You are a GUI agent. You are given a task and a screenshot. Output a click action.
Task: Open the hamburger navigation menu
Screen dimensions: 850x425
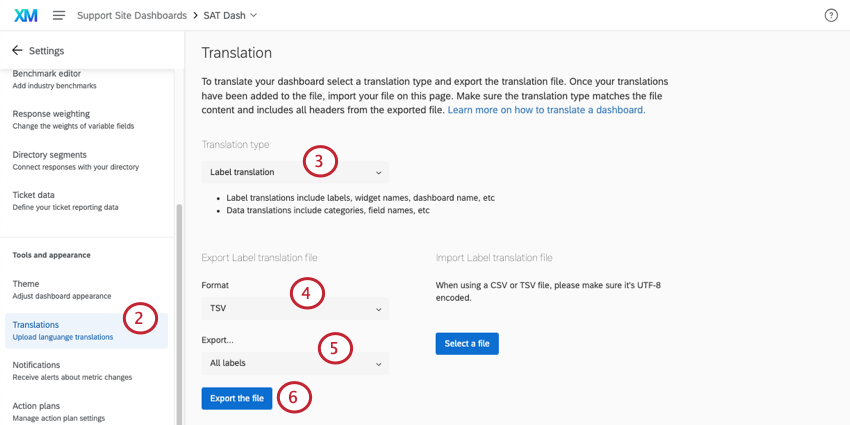pos(59,15)
